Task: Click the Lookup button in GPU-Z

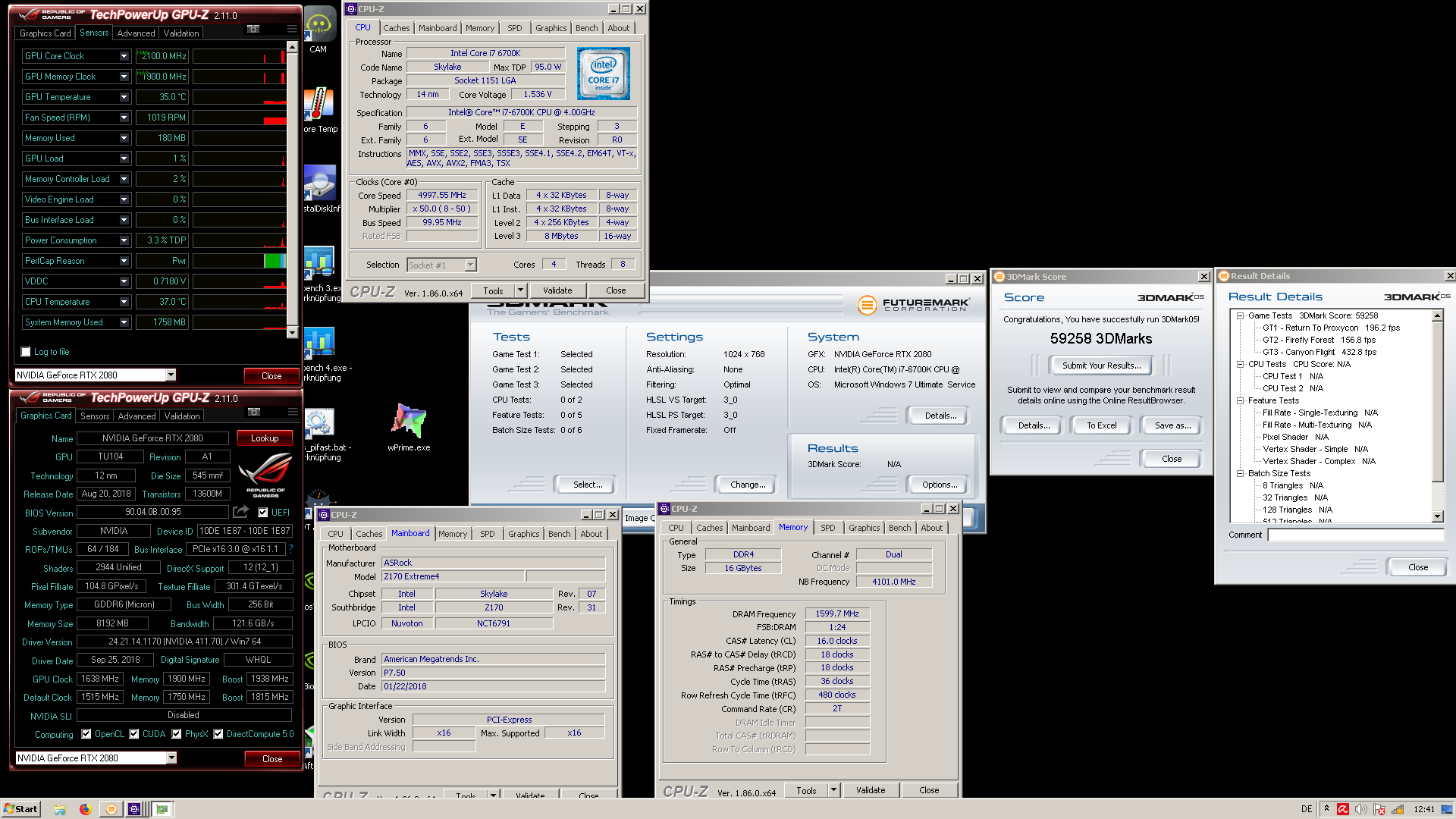Action: pos(265,438)
